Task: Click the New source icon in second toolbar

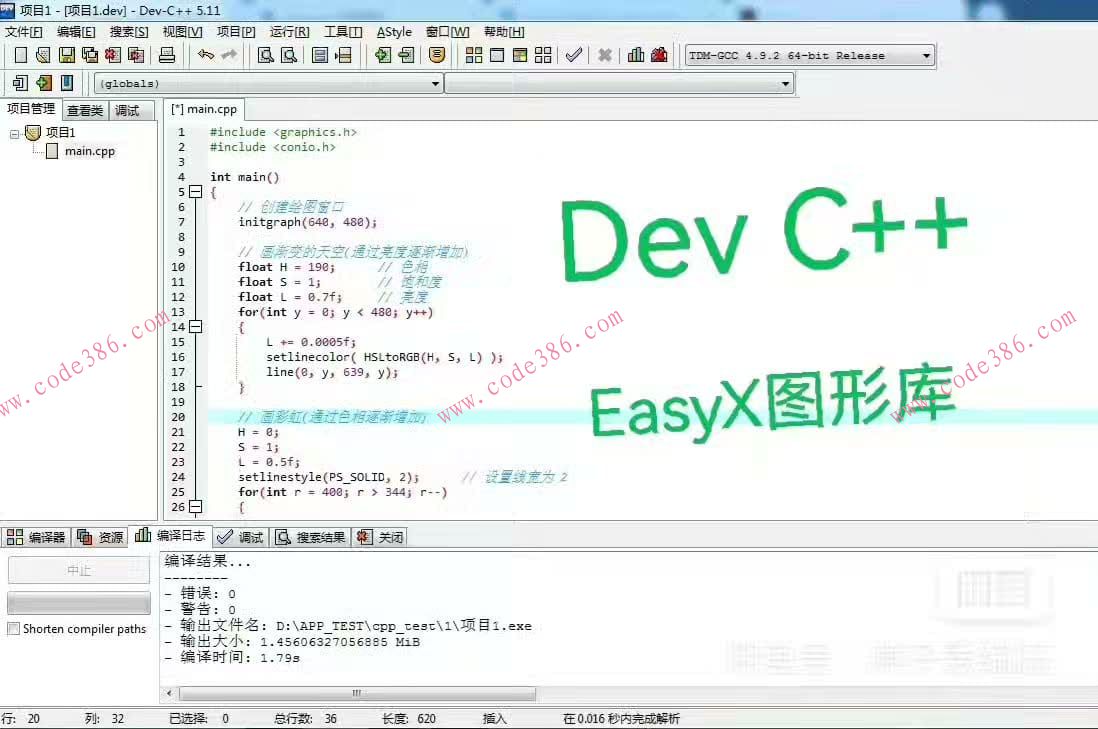Action: click(x=20, y=83)
